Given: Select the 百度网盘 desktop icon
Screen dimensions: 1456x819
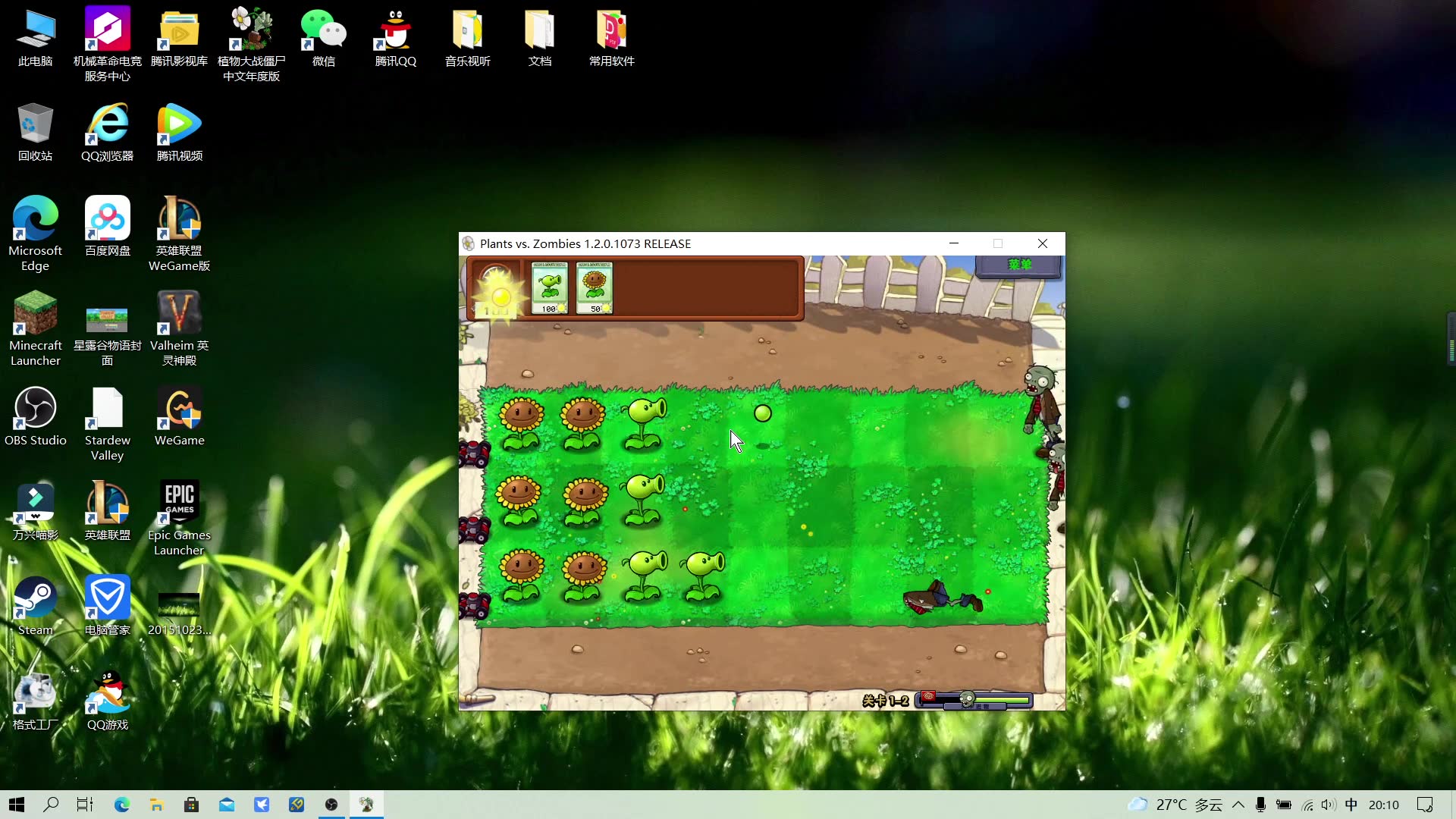Looking at the screenshot, I should [108, 227].
